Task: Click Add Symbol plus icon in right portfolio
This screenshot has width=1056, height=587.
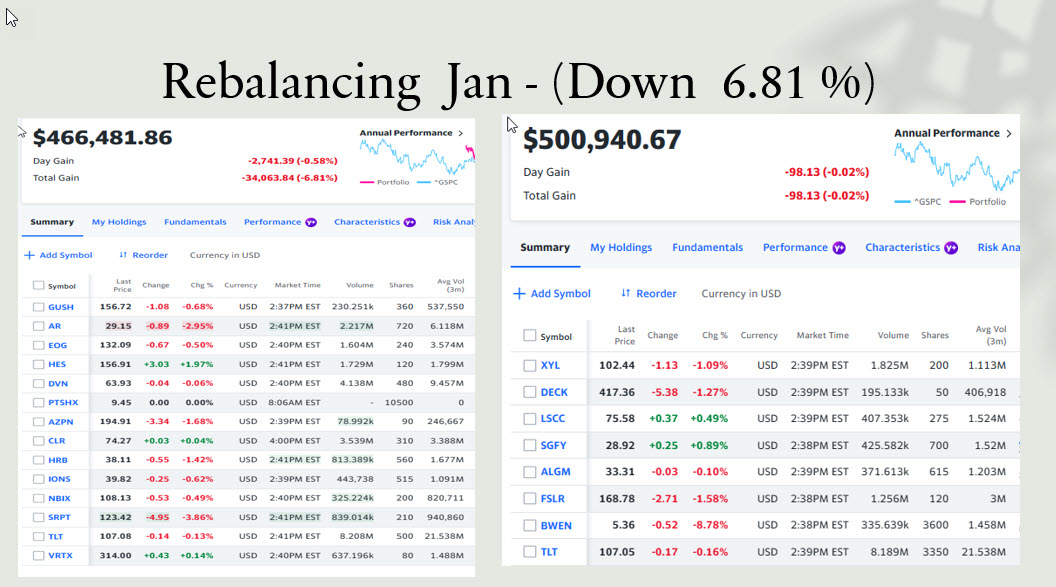Action: 519,294
